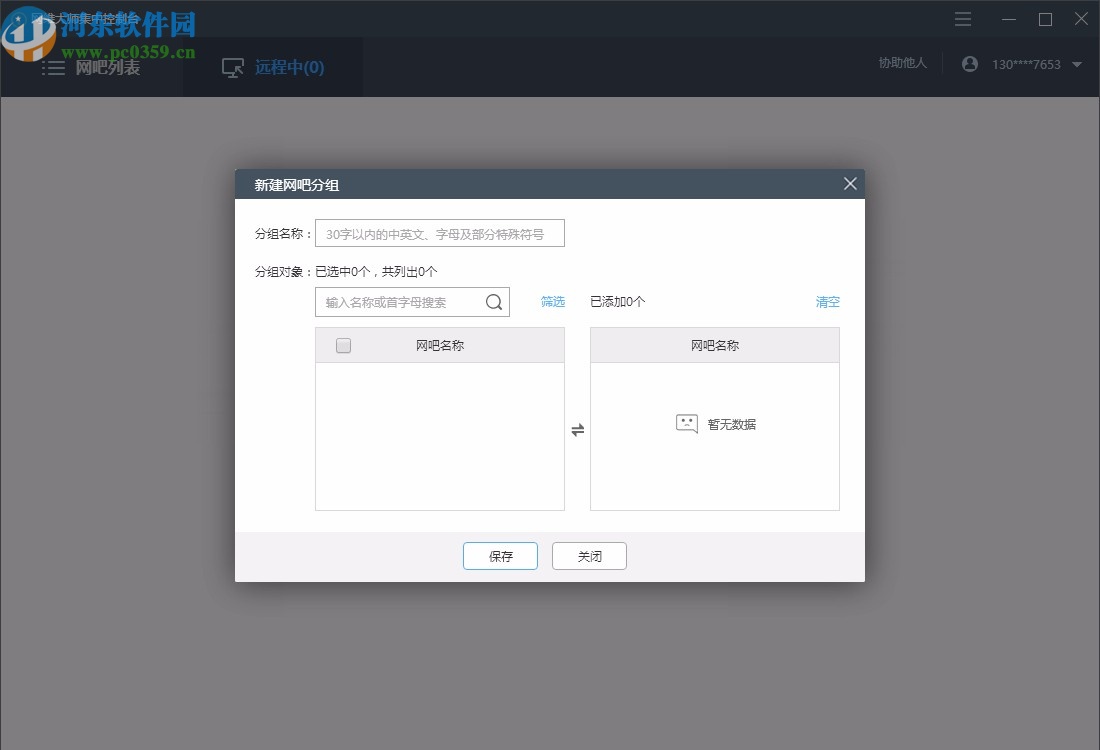1100x750 pixels.
Task: Switch to the 网吧列表 tab
Action: (92, 67)
